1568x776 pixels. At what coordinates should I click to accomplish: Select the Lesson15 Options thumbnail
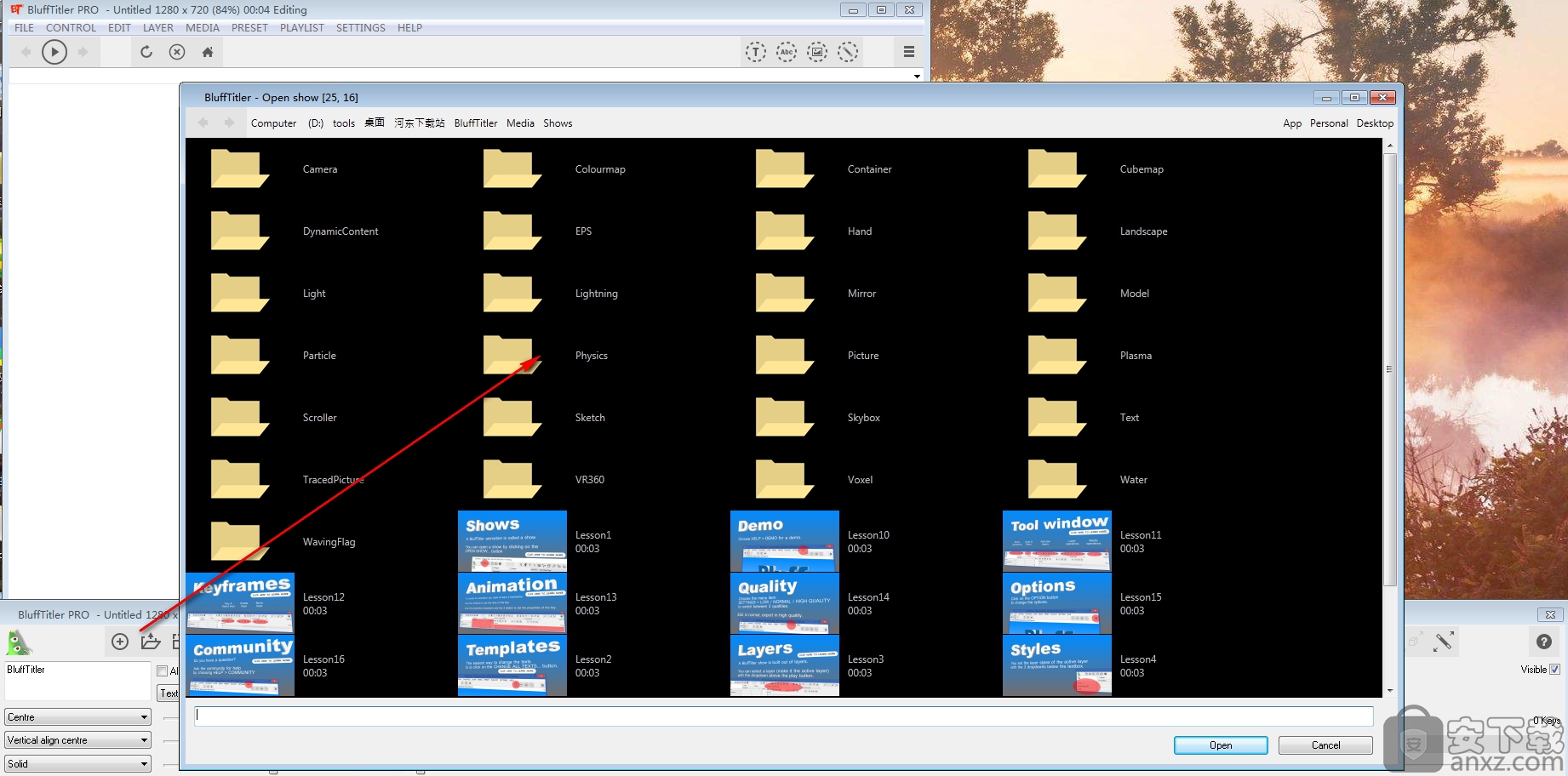[1057, 603]
